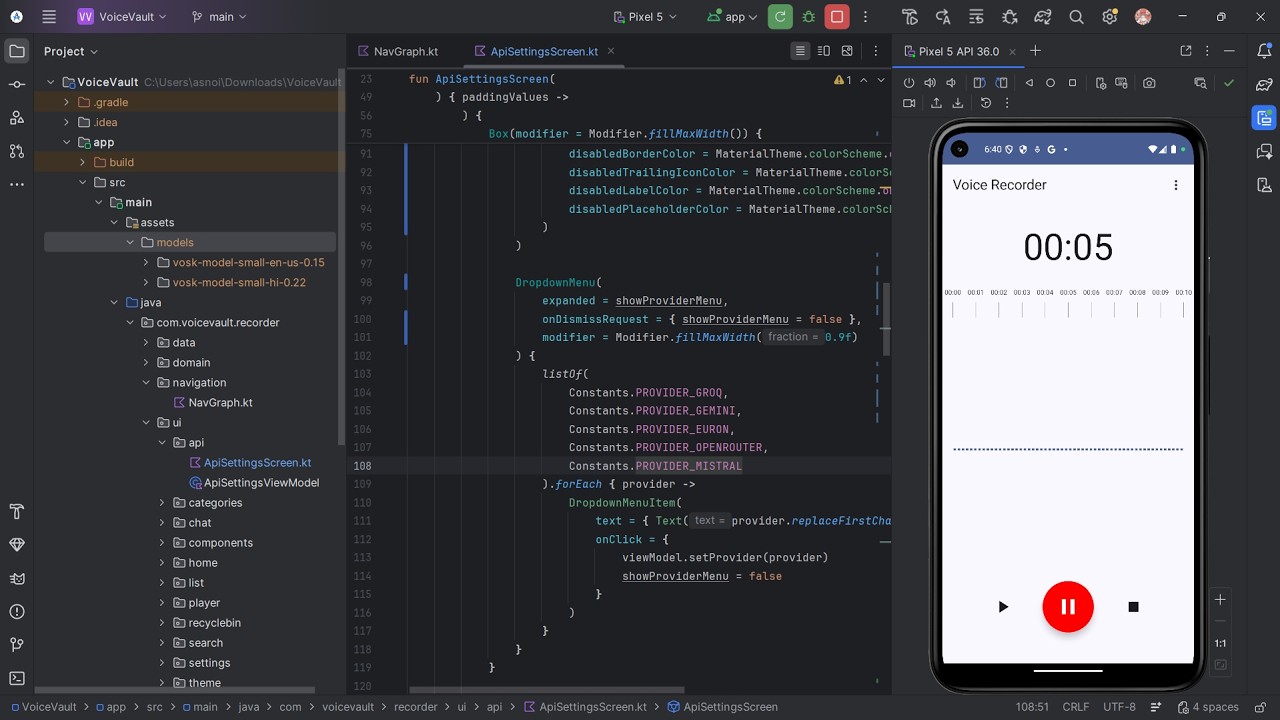Viewport: 1280px width, 720px height.
Task: Open Search Everywhere magnifier icon
Action: (x=1076, y=17)
